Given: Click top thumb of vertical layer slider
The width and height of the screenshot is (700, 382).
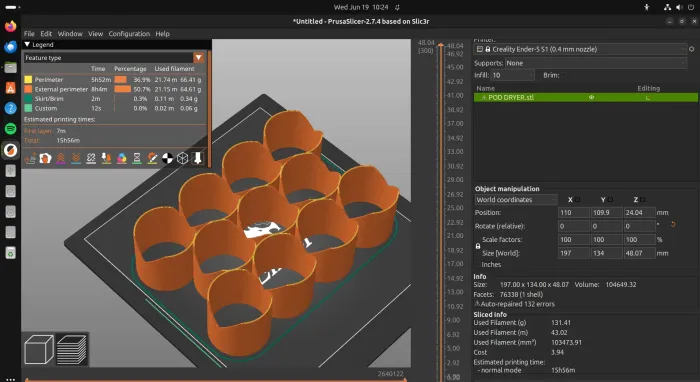Looking at the screenshot, I should click(441, 45).
